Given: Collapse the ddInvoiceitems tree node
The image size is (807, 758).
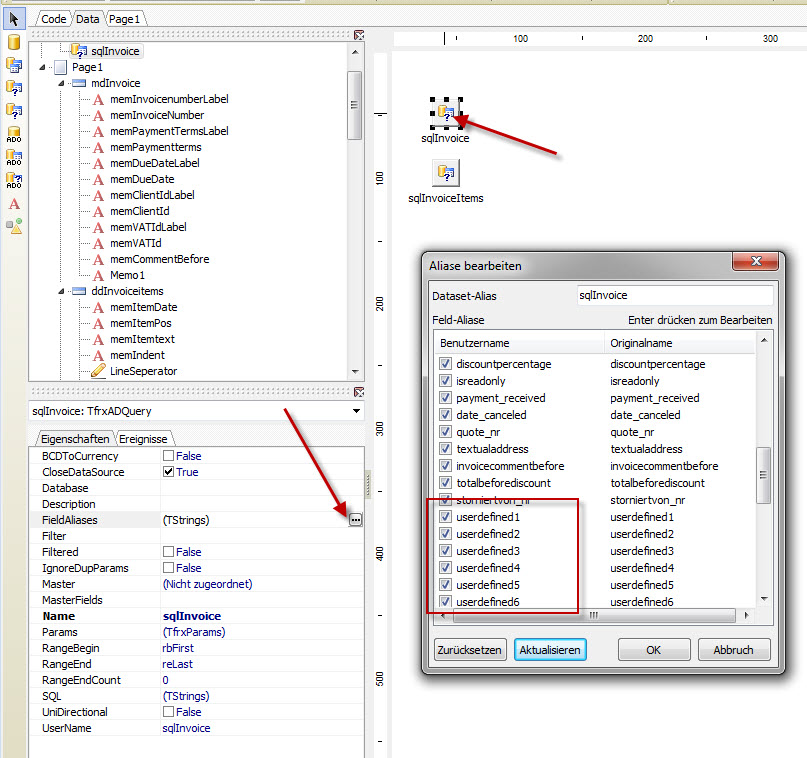Looking at the screenshot, I should [x=63, y=291].
